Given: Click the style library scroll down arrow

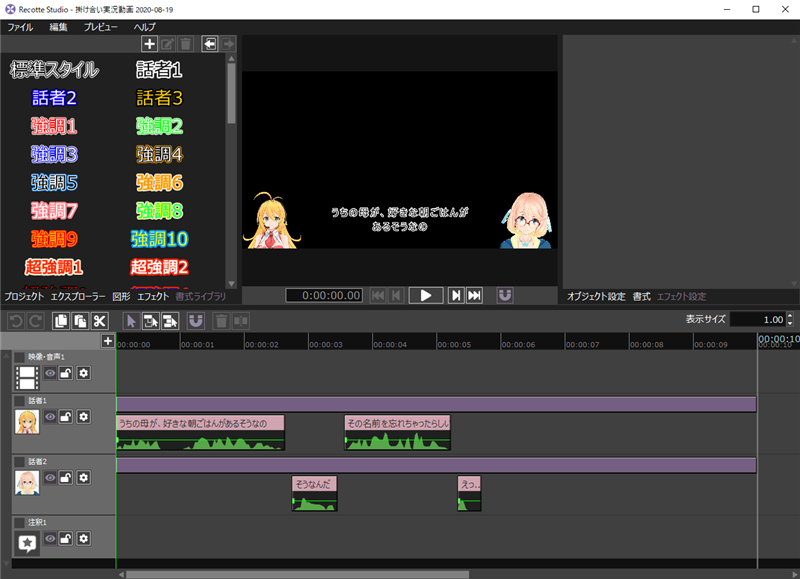Looking at the screenshot, I should [x=231, y=284].
